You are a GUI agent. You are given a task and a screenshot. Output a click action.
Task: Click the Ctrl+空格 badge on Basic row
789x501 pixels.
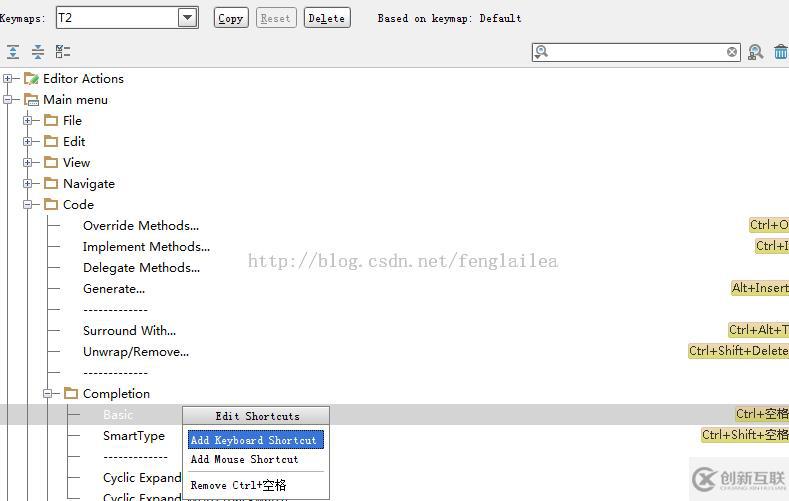coord(762,413)
